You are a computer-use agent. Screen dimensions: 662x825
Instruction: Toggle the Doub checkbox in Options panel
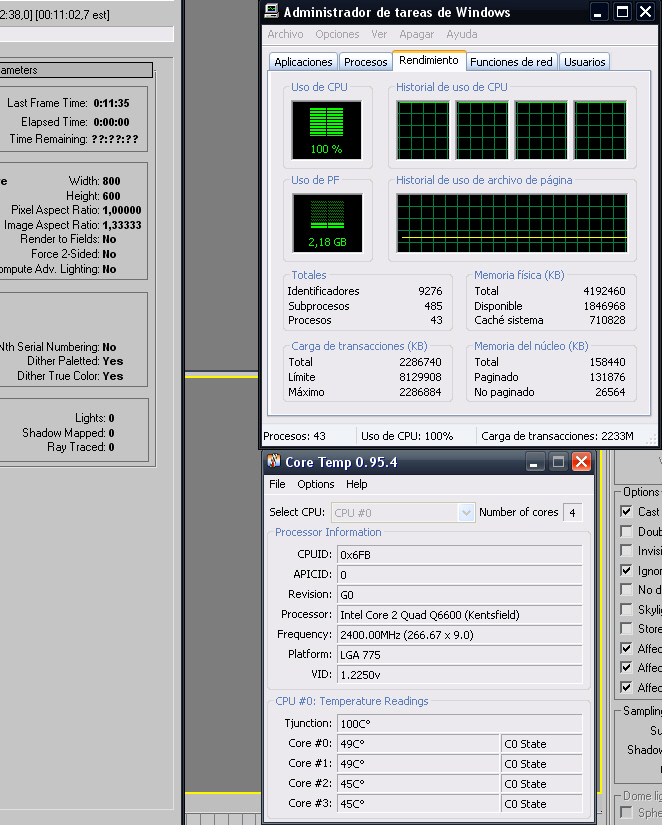pos(626,531)
